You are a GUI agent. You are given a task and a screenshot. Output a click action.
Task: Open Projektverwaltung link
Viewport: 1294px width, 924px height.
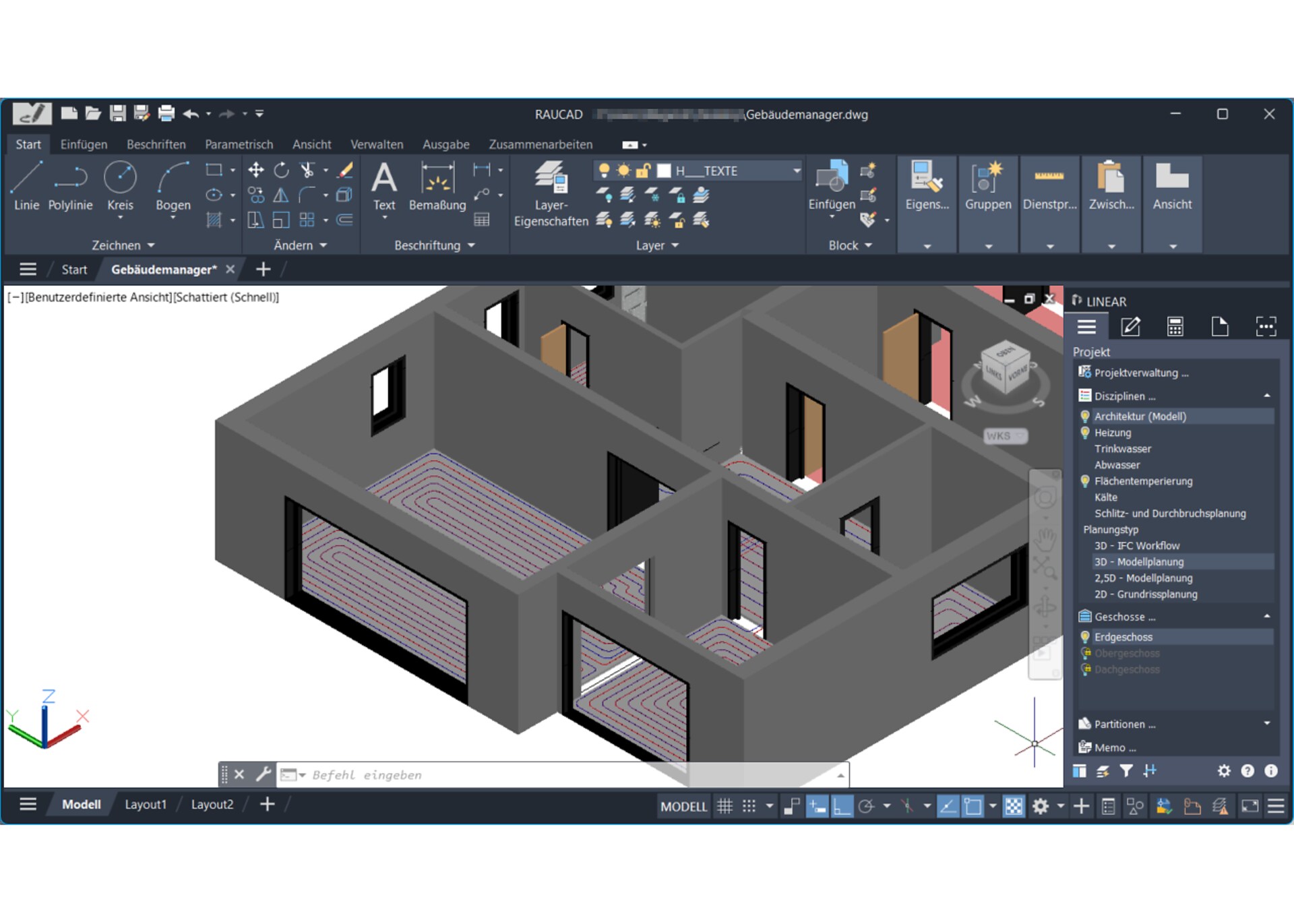1140,373
